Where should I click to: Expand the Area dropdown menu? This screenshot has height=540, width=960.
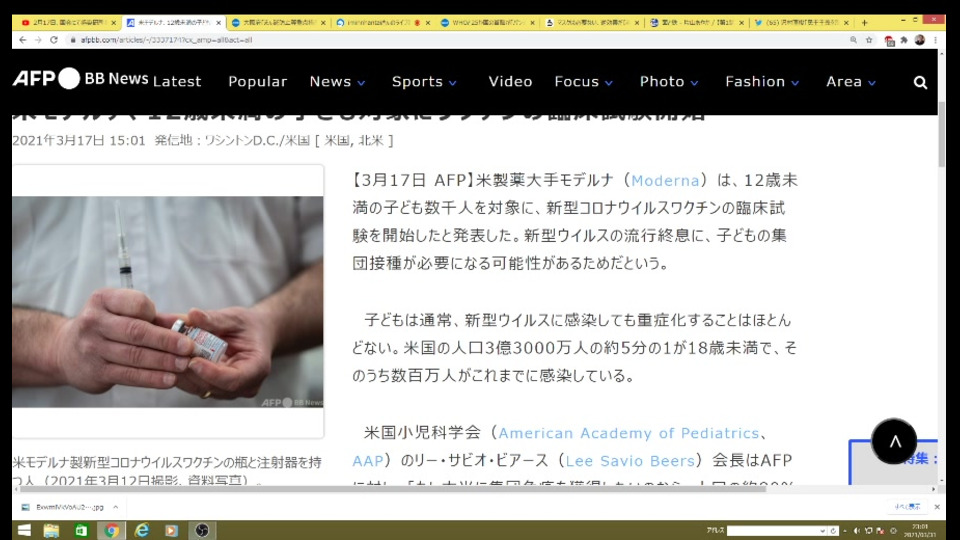(851, 81)
